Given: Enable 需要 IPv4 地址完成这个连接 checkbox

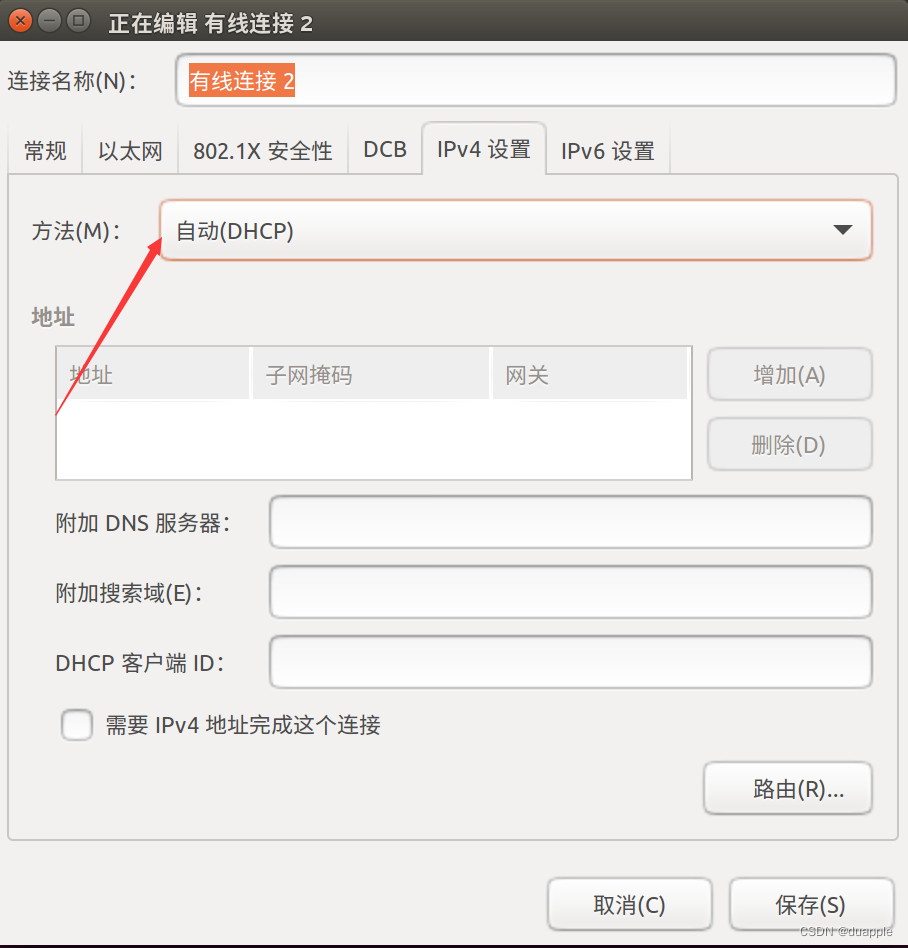Looking at the screenshot, I should (77, 724).
